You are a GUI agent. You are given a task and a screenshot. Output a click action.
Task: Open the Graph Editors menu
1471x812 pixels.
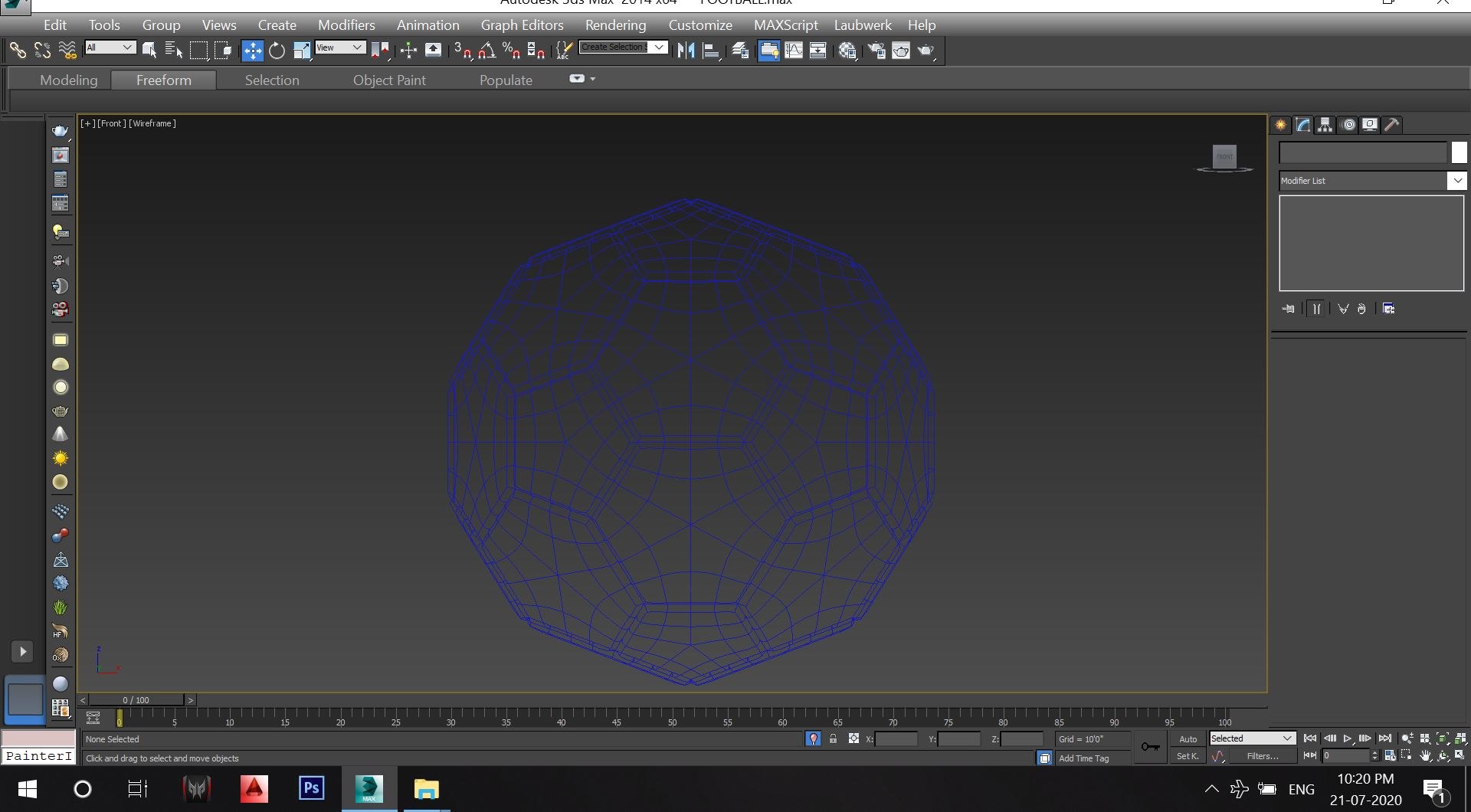(522, 25)
